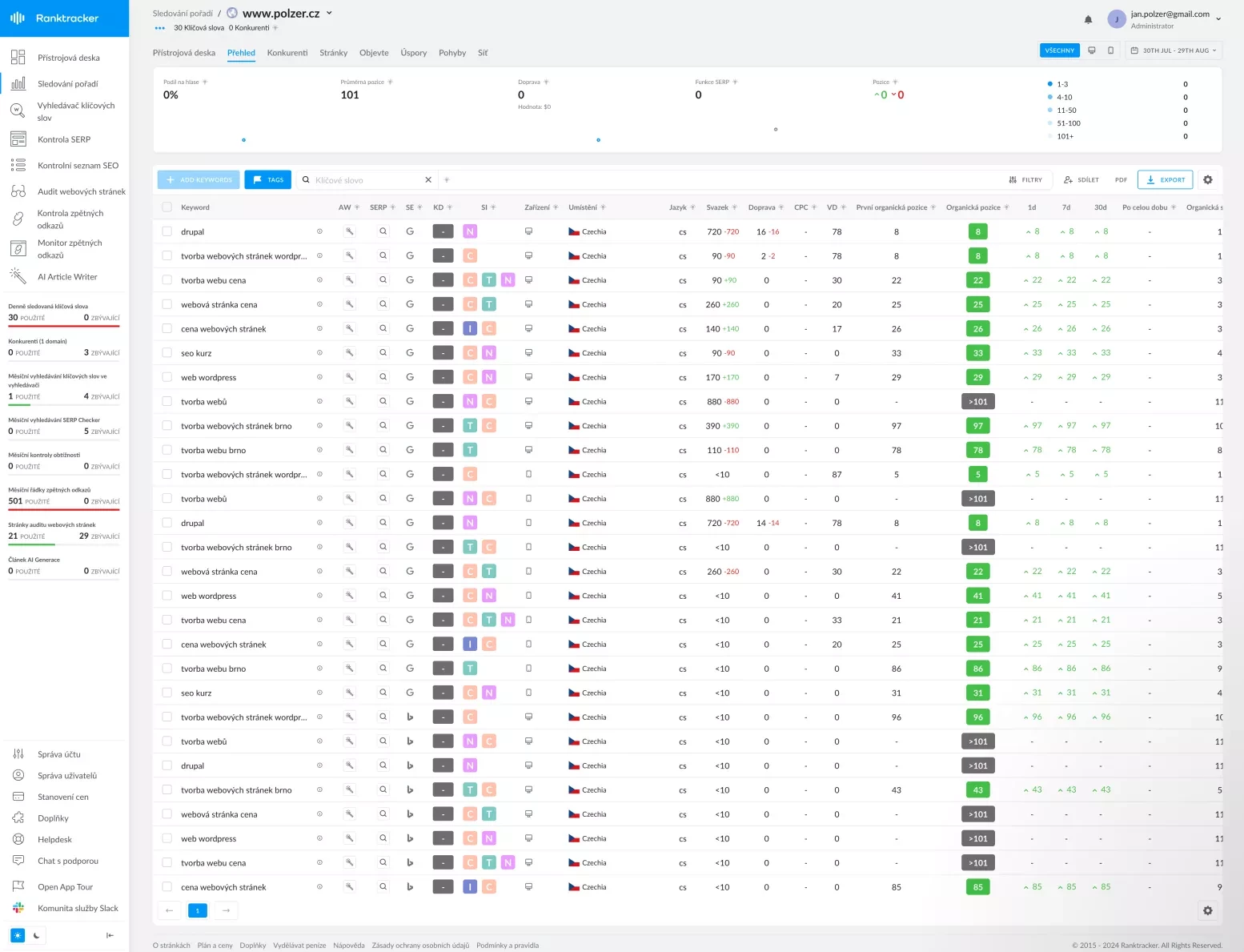The width and height of the screenshot is (1244, 952).
Task: Open the Objevte tab
Action: [374, 53]
